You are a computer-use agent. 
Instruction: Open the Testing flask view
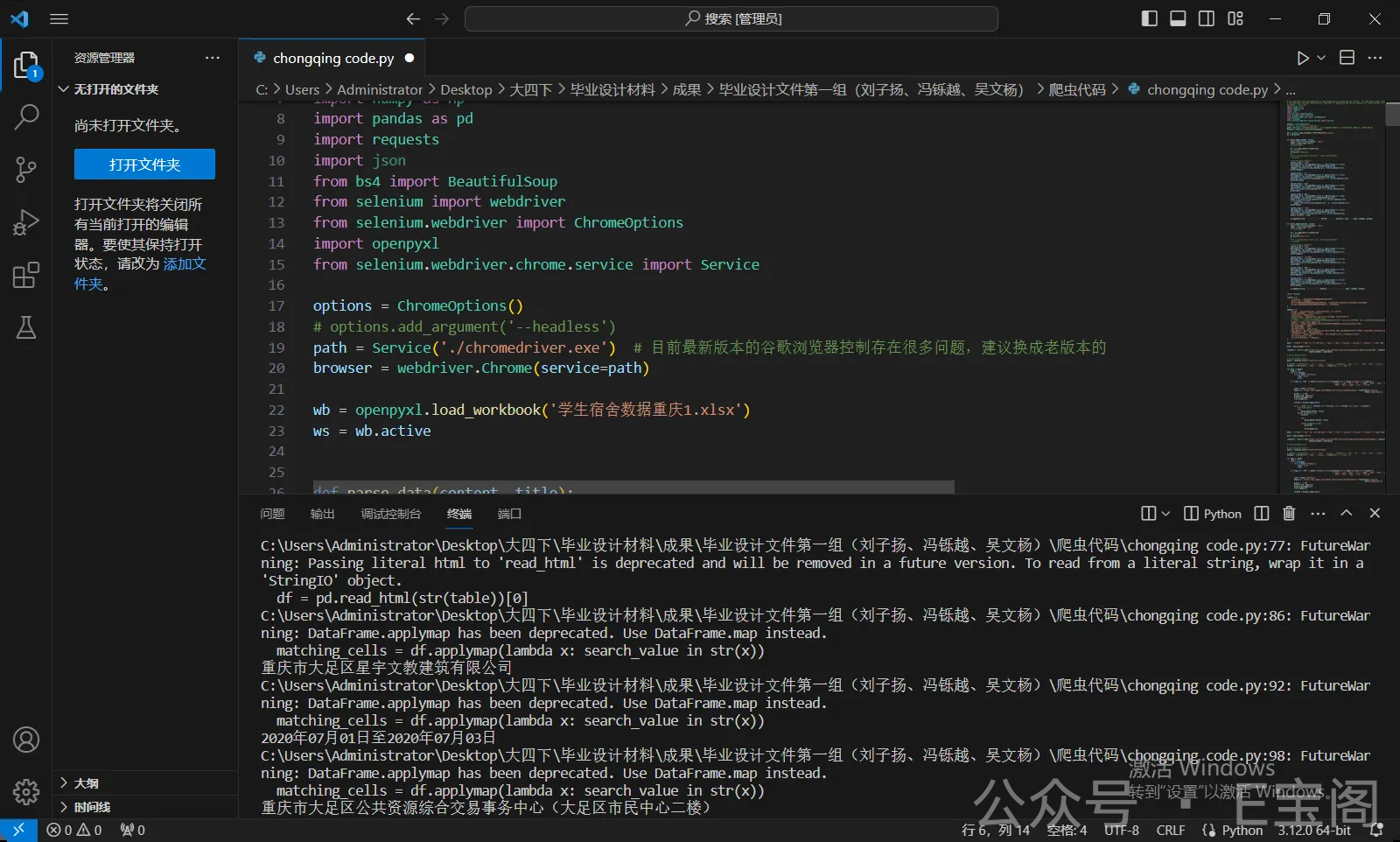[26, 327]
